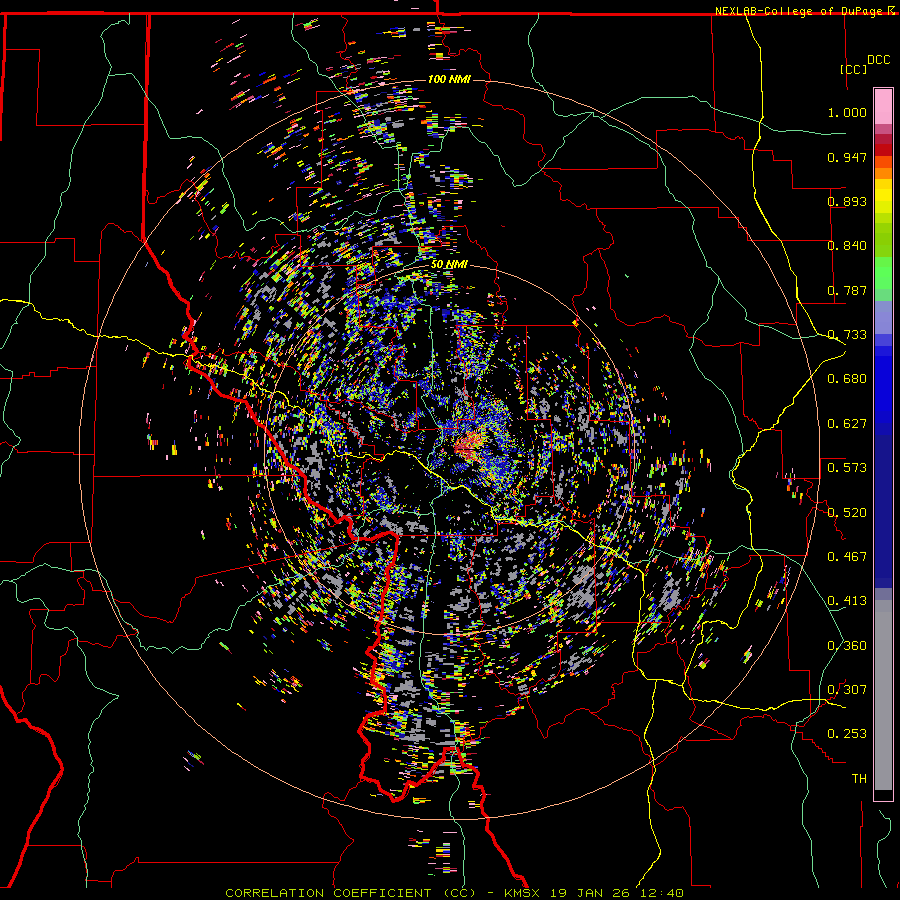Click the [CC] legend unit label
The image size is (900, 900).
(853, 69)
